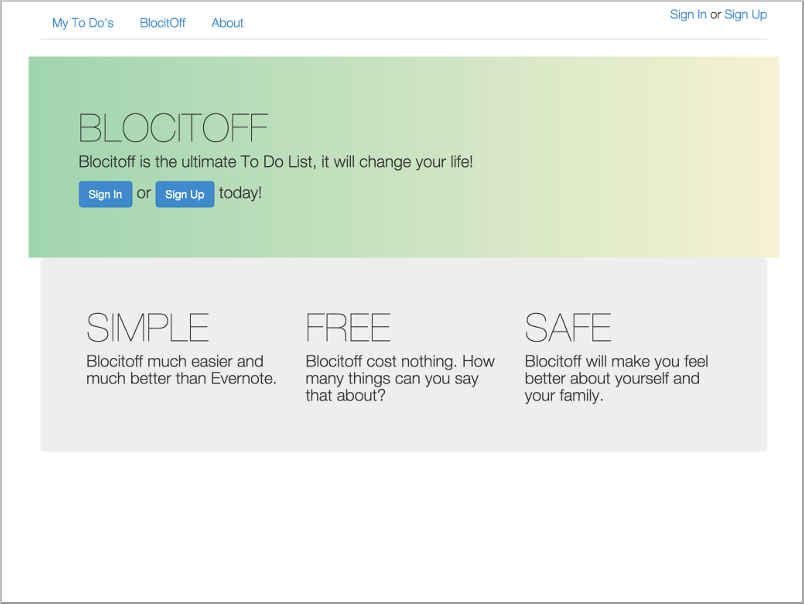This screenshot has width=804, height=604.
Task: Click the word 'today!' after the buttons
Action: (x=240, y=193)
